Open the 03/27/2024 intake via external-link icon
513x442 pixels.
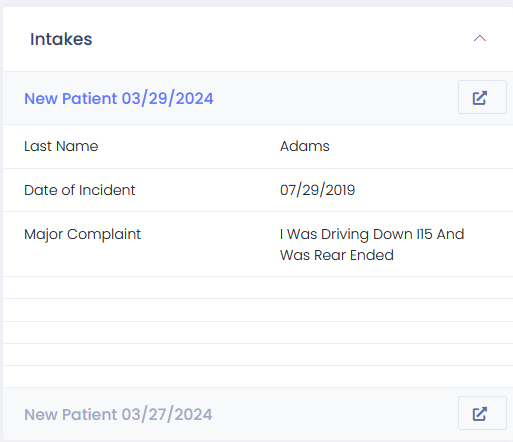pyautogui.click(x=482, y=413)
